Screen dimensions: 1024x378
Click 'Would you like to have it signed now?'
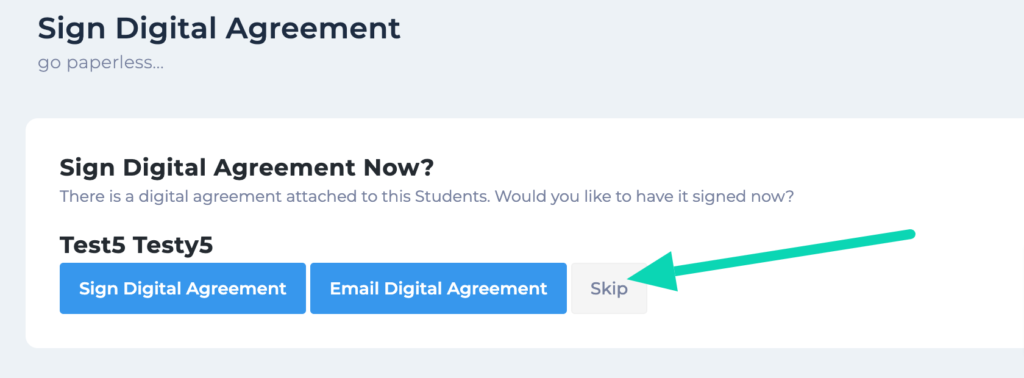click(644, 197)
